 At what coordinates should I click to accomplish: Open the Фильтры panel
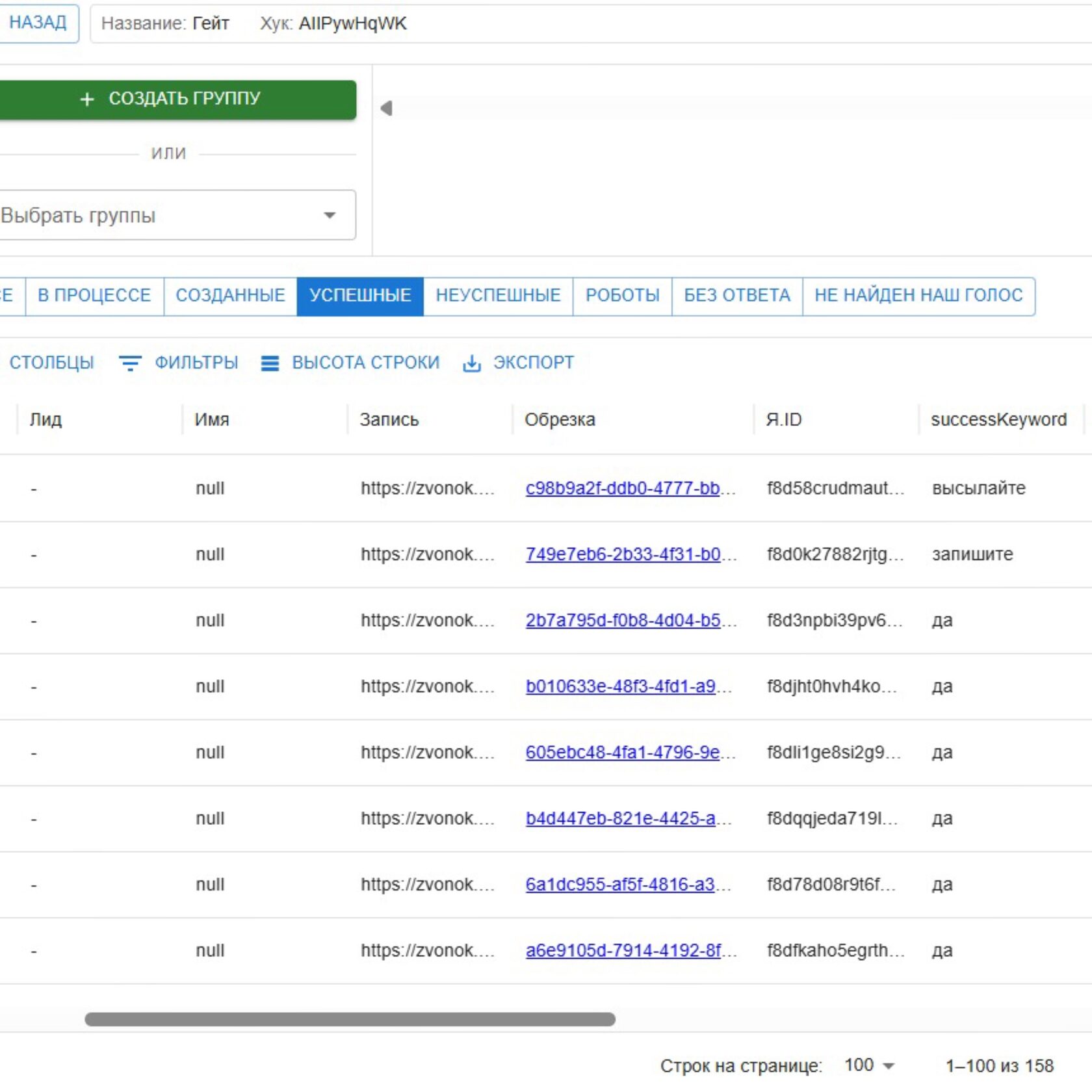179,363
